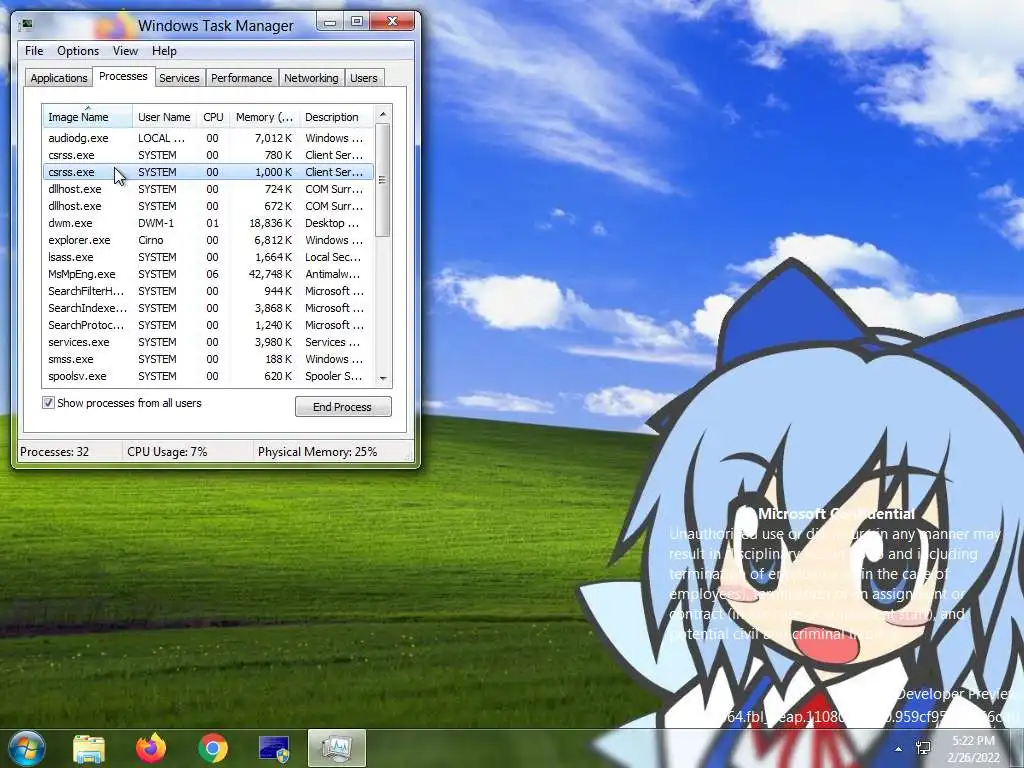Image resolution: width=1024 pixels, height=768 pixels.
Task: Open Windows Explorer from the taskbar
Action: 89,748
